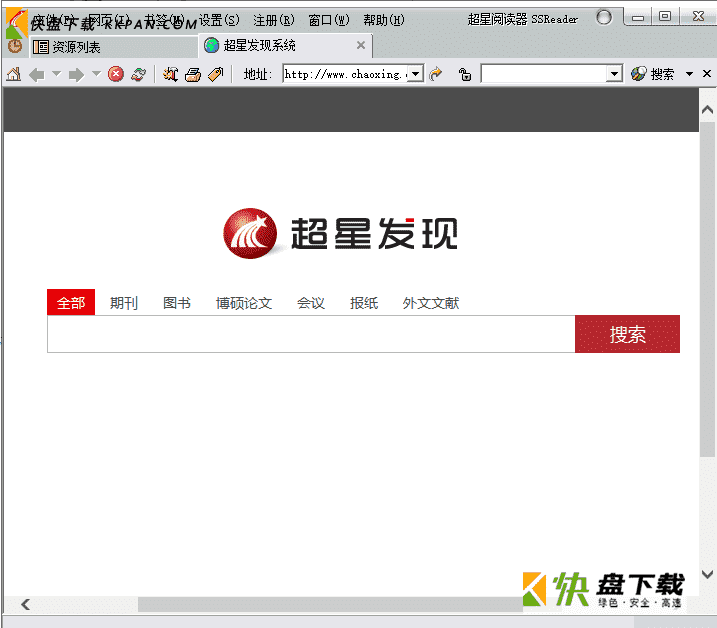Click the red 搜索 search button

coord(627,334)
